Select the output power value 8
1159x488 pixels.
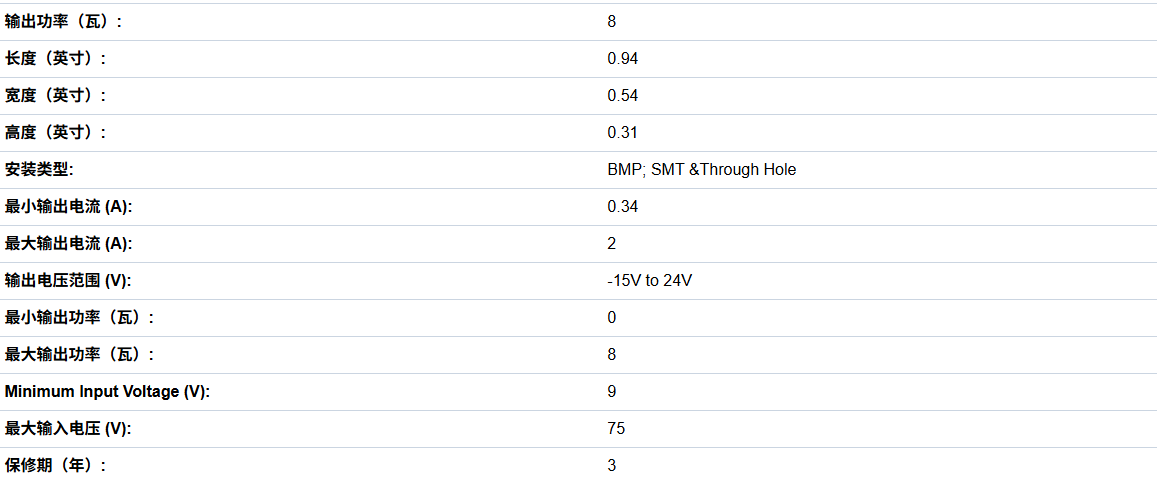point(611,21)
